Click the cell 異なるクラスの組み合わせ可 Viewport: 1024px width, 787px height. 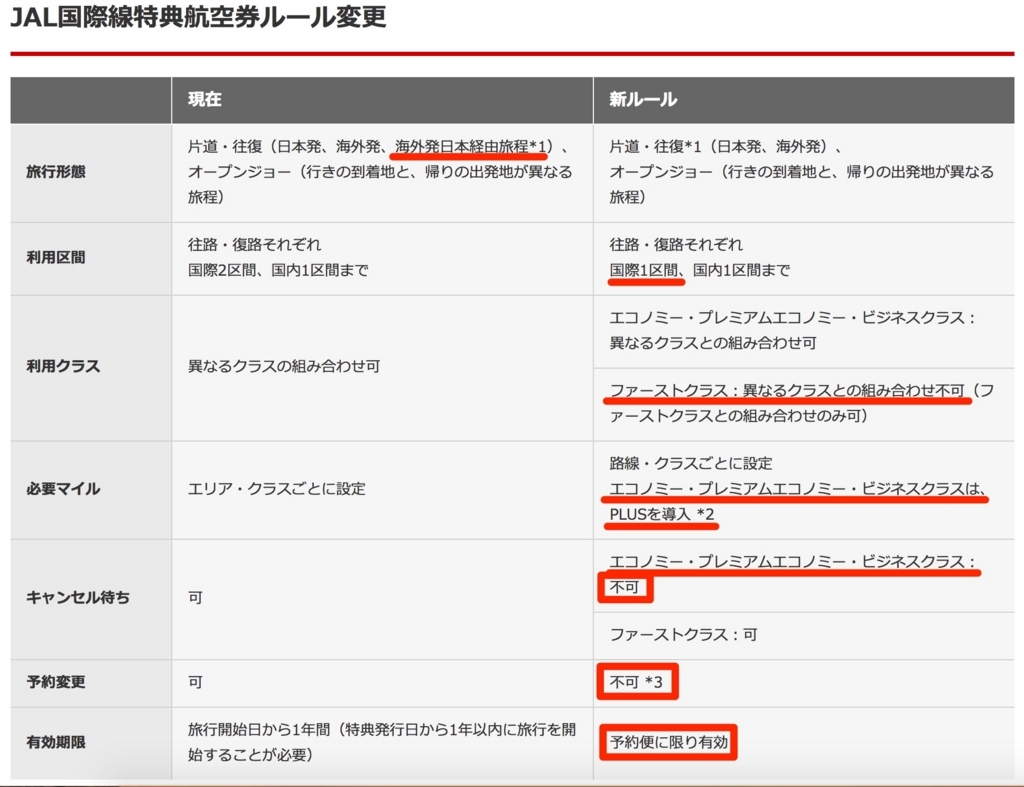284,366
